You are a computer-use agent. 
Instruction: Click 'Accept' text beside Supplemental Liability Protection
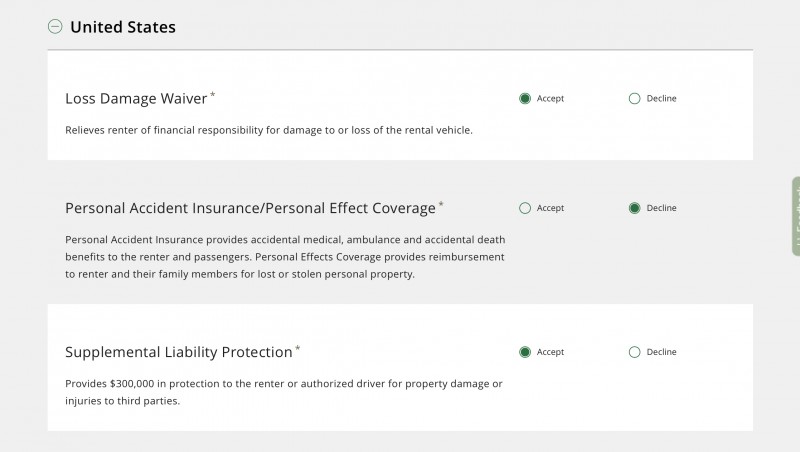click(x=550, y=352)
